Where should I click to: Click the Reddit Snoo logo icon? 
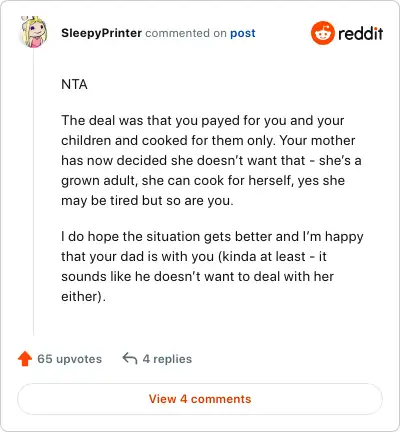[322, 33]
